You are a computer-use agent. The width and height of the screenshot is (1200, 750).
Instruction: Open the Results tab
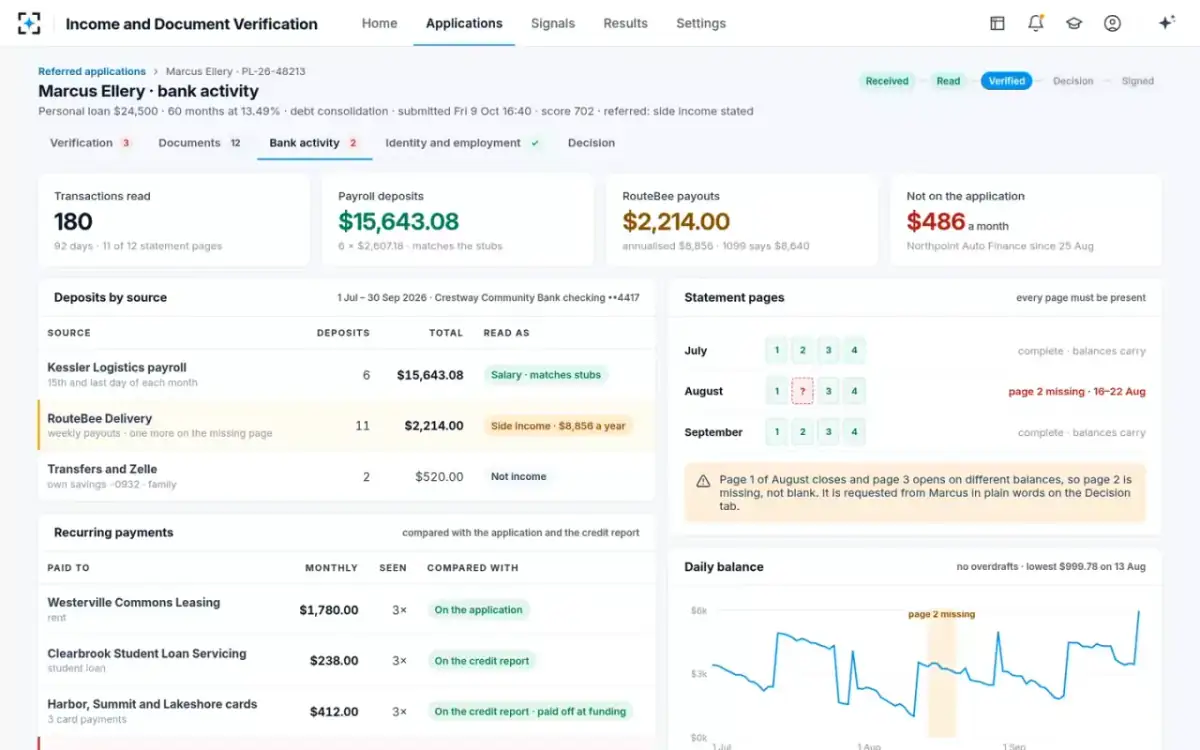(625, 23)
